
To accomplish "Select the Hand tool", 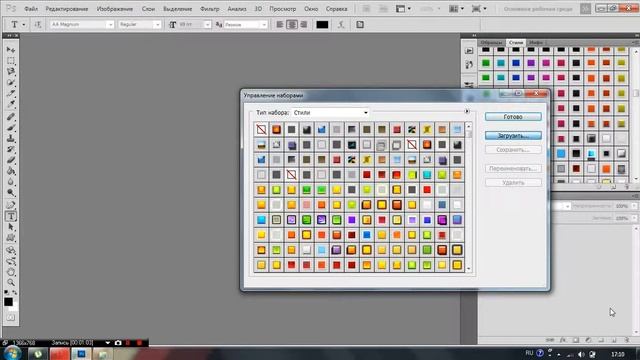I will click(x=11, y=272).
